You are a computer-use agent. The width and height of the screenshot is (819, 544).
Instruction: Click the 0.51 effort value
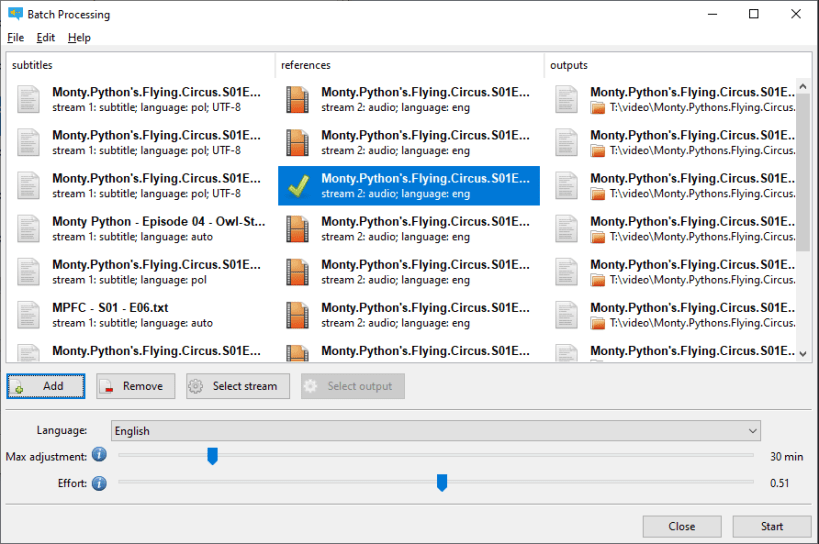[x=779, y=483]
